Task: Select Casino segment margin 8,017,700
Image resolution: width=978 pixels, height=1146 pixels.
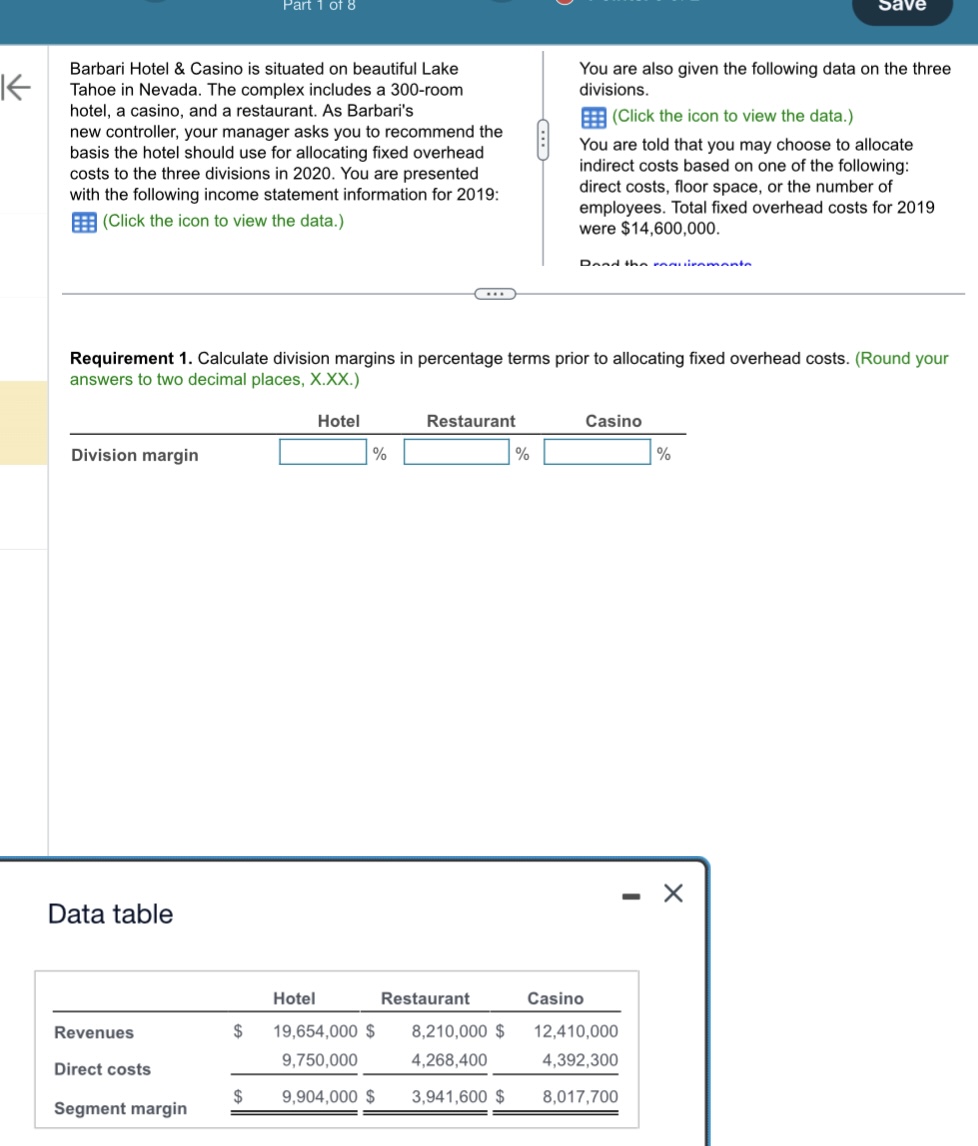Action: coord(580,1096)
